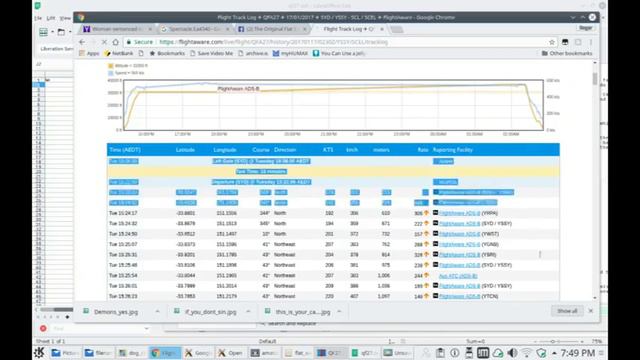Image resolution: width=640 pixels, height=360 pixels.
Task: Open downloaded file this_is_your_ca...jpg
Action: (303, 312)
